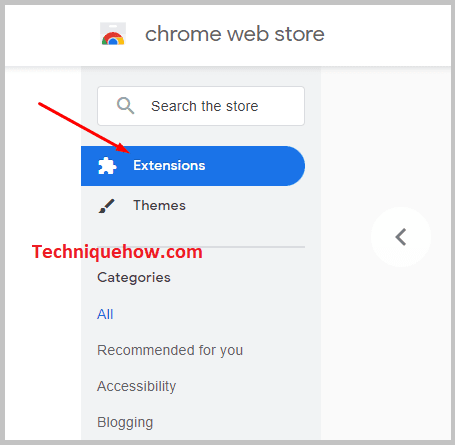Click the Categories section heading
The height and width of the screenshot is (445, 455).
tap(134, 278)
